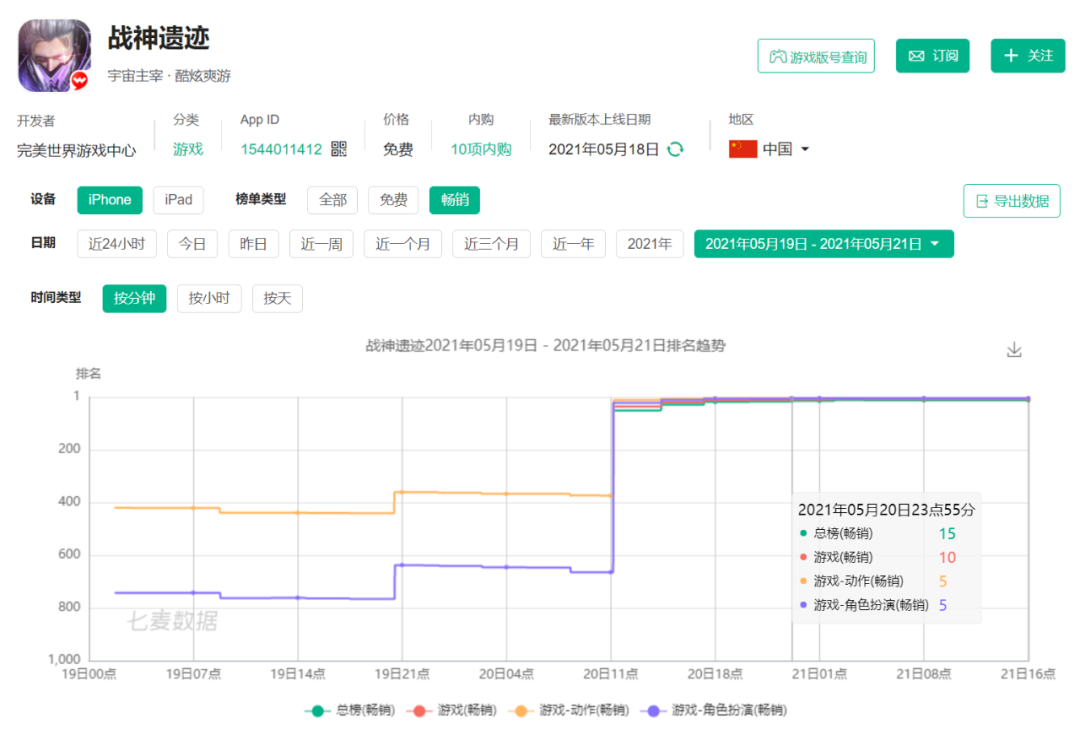Click the subtitle 宇宙主宰 · 酷炫爽游
This screenshot has height=735, width=1080.
pyautogui.click(x=169, y=76)
